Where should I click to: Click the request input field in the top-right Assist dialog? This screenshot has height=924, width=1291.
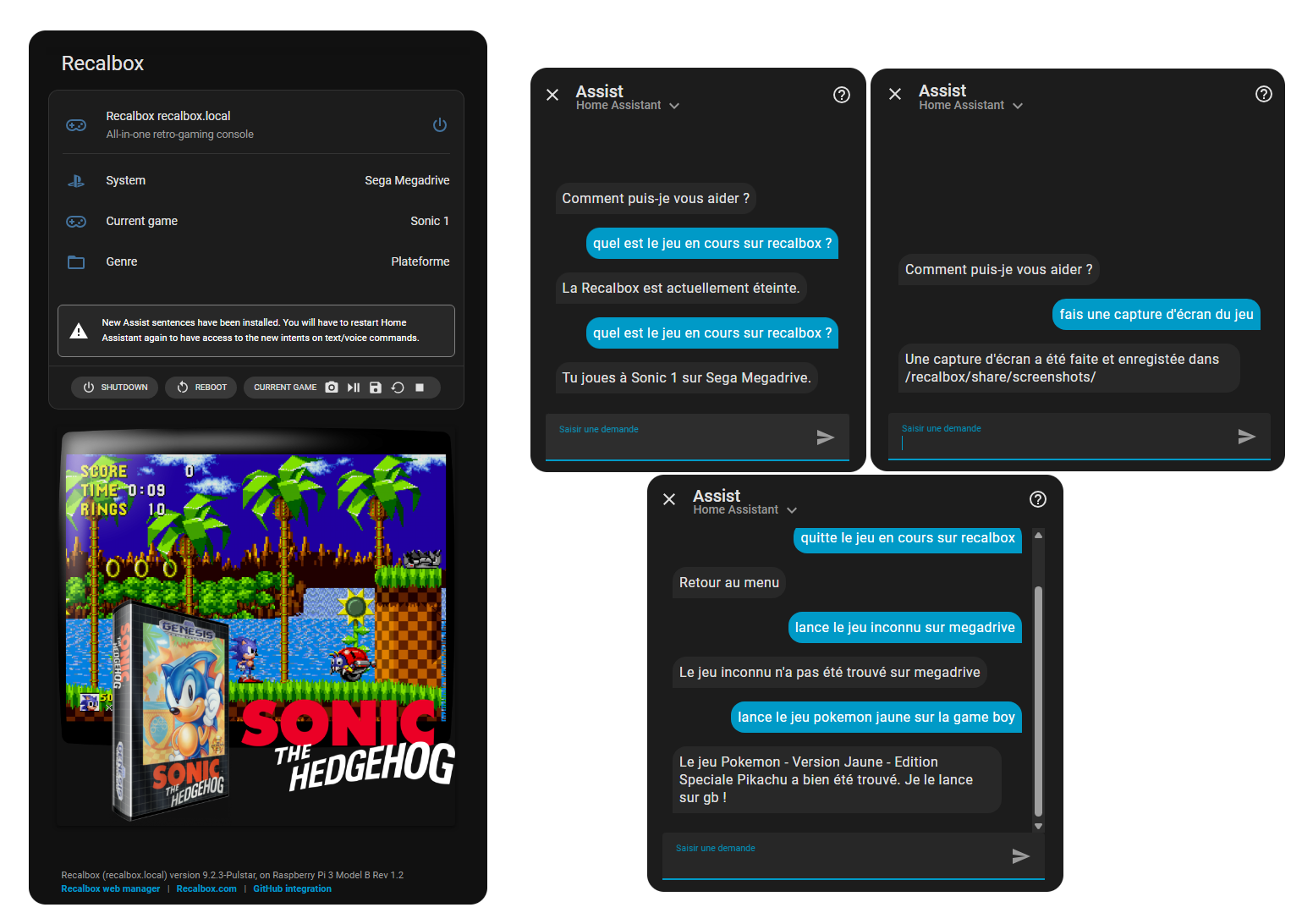click(x=1058, y=441)
